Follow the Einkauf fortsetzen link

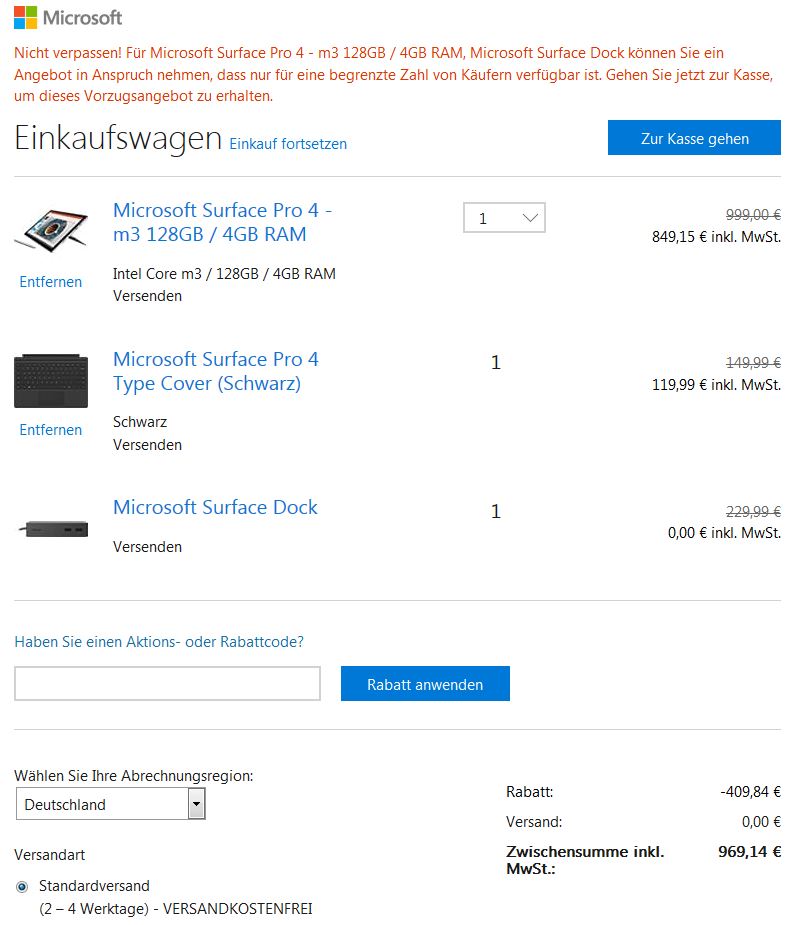[288, 144]
